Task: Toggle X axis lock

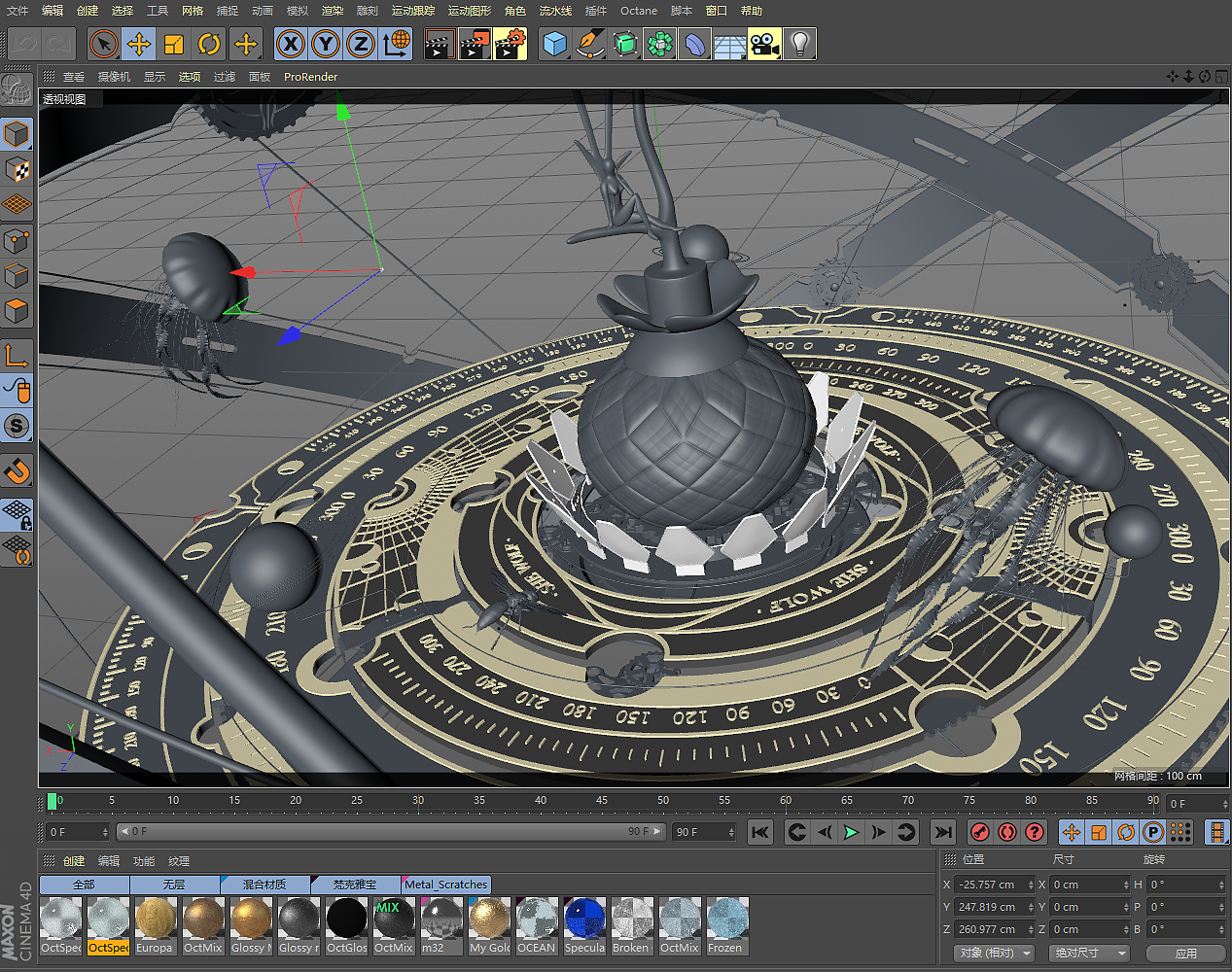Action: click(x=291, y=44)
